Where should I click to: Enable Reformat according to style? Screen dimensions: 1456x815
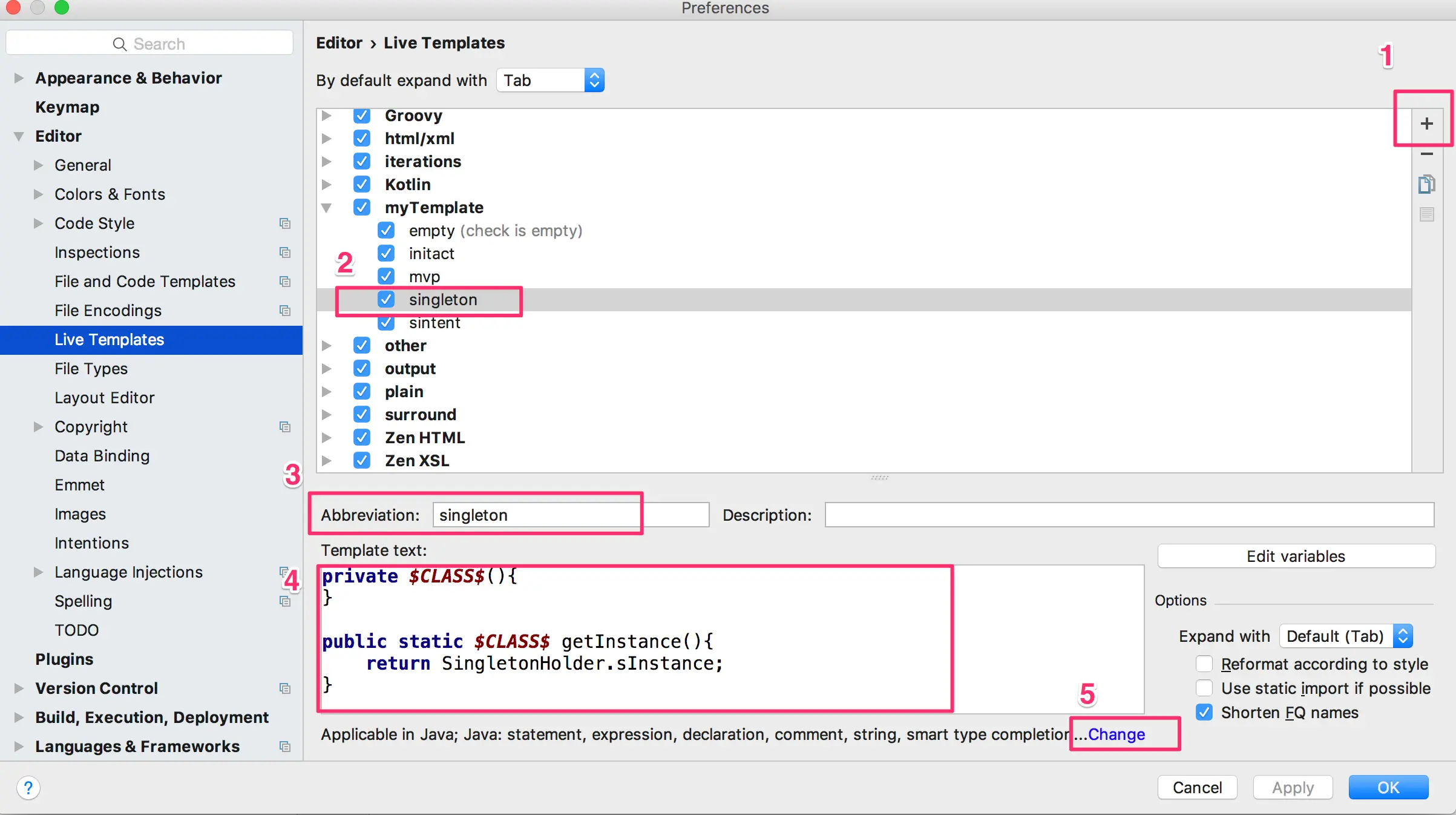coord(1204,664)
